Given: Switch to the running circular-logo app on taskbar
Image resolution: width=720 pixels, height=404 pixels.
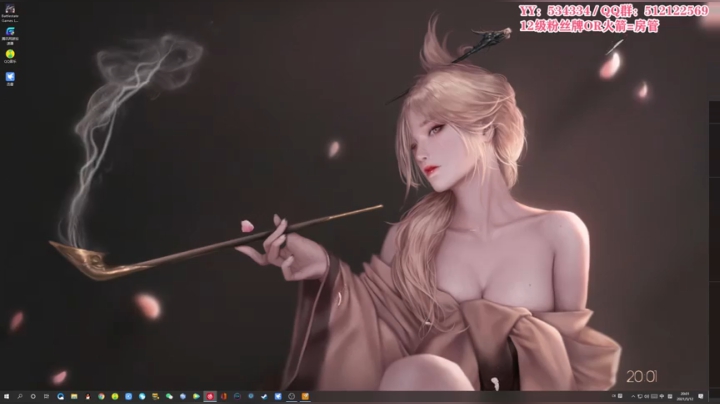Looking at the screenshot, I should tap(292, 396).
